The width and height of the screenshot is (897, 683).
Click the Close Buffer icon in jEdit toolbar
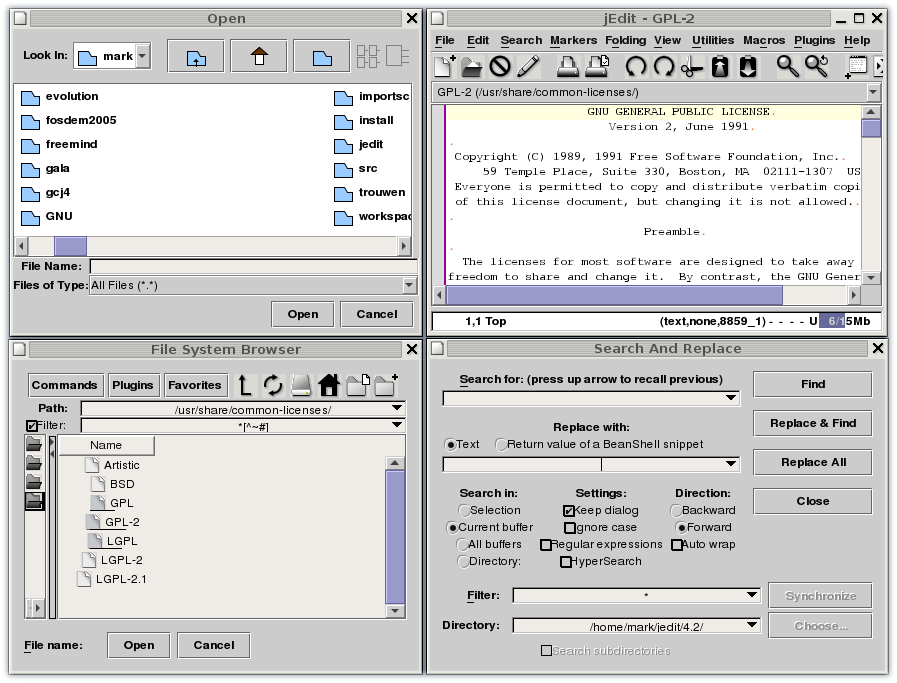click(500, 66)
